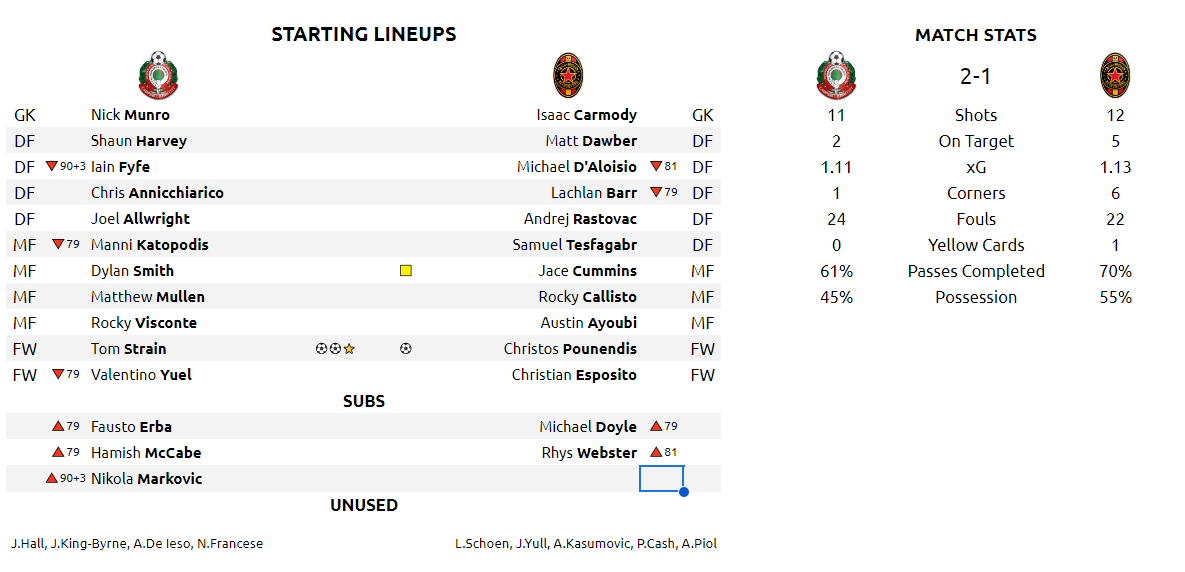Click the sub-off arrow next to Iain Fyfe
Screen dimensions: 1185x572
pyautogui.click(x=52, y=167)
